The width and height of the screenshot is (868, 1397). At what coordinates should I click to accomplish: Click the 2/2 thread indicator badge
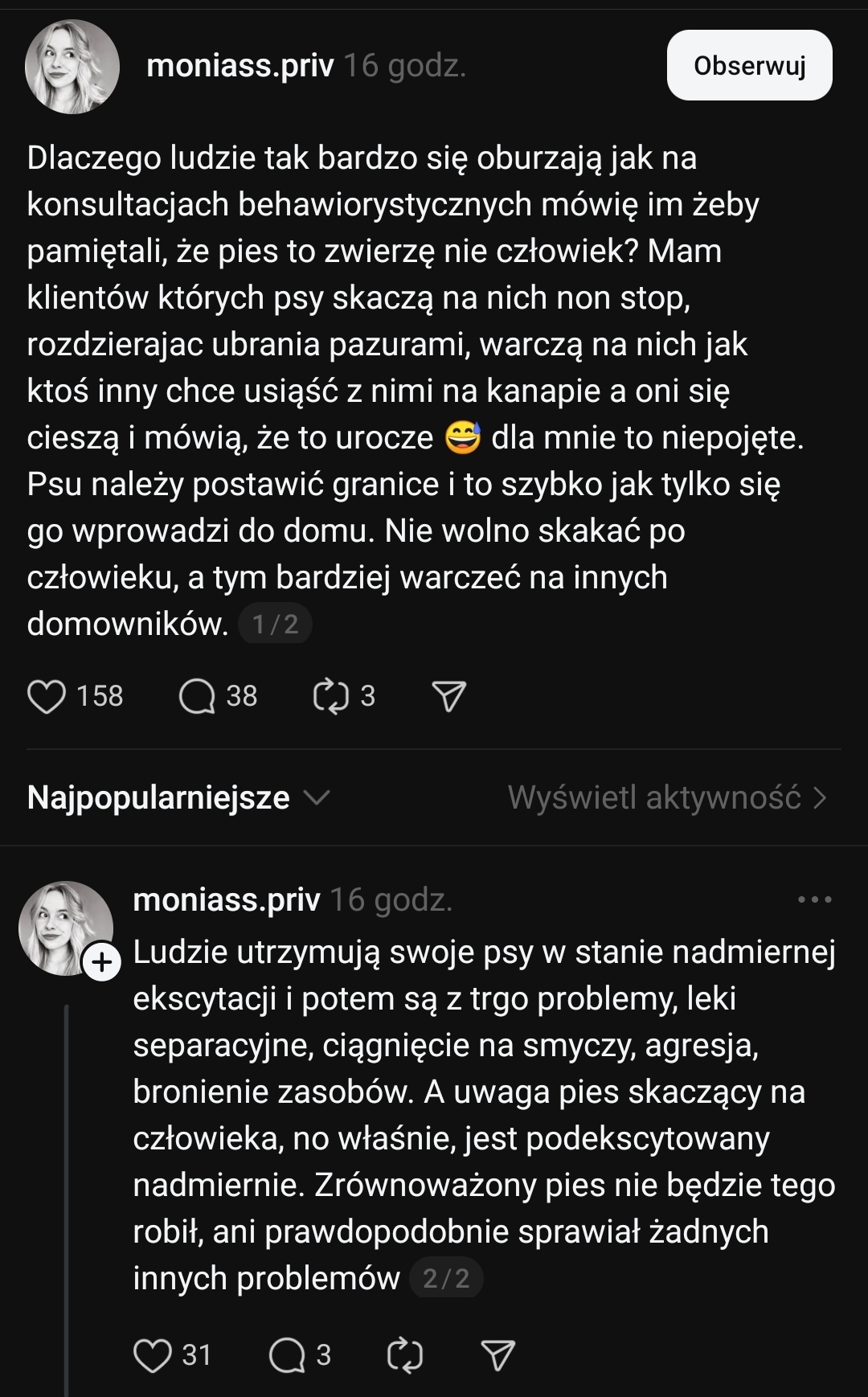[x=446, y=1278]
